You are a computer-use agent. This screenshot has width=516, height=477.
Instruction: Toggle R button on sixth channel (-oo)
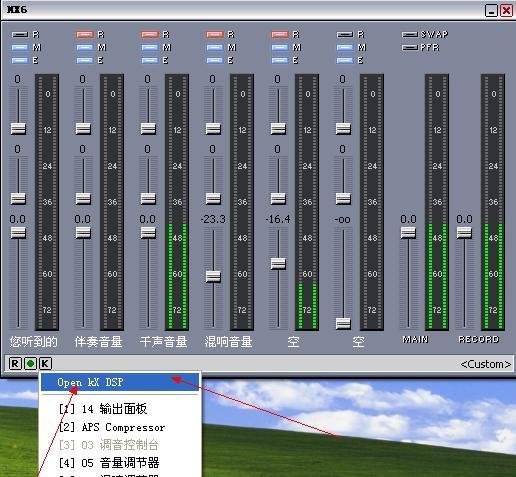(345, 34)
